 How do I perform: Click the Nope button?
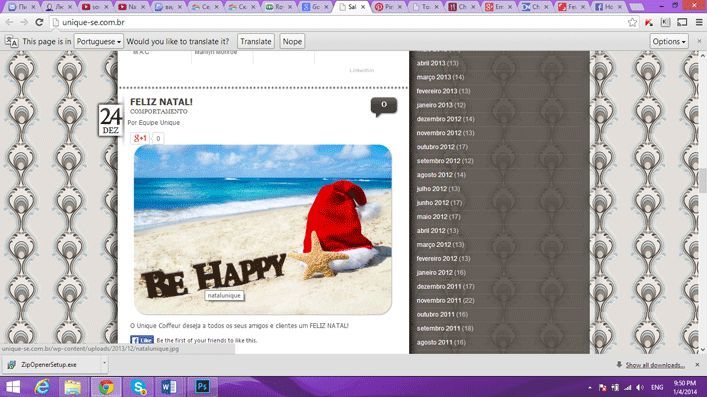click(292, 42)
